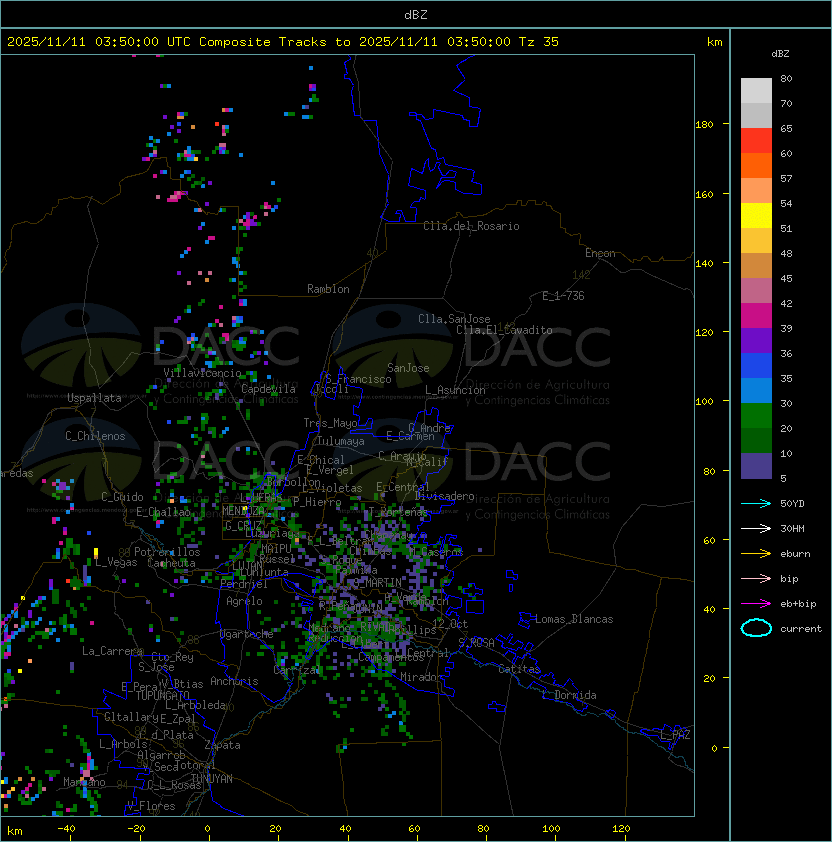Click the '50YD' legend label
This screenshot has height=842, width=832.
click(x=792, y=504)
